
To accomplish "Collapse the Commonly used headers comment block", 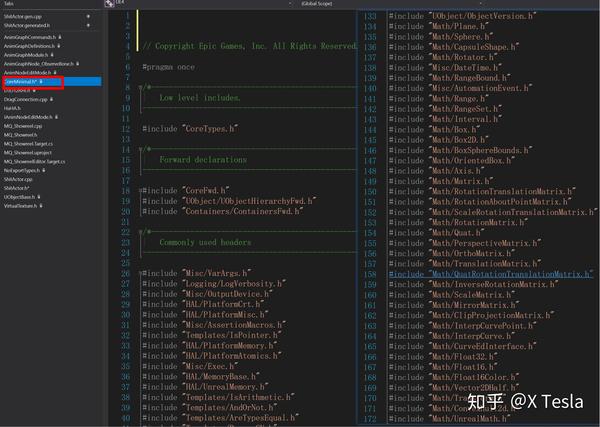I will [x=140, y=232].
